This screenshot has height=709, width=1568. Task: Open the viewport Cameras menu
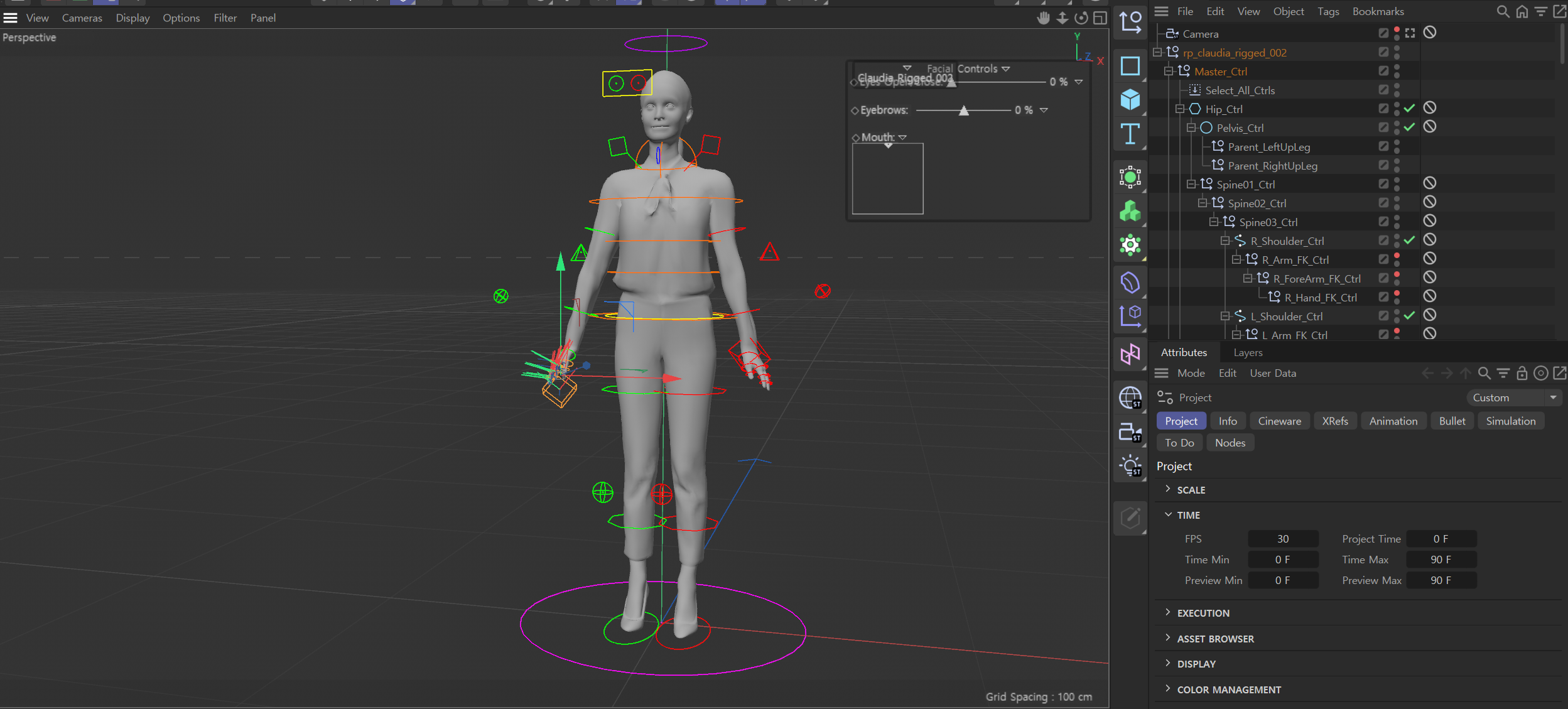[82, 18]
